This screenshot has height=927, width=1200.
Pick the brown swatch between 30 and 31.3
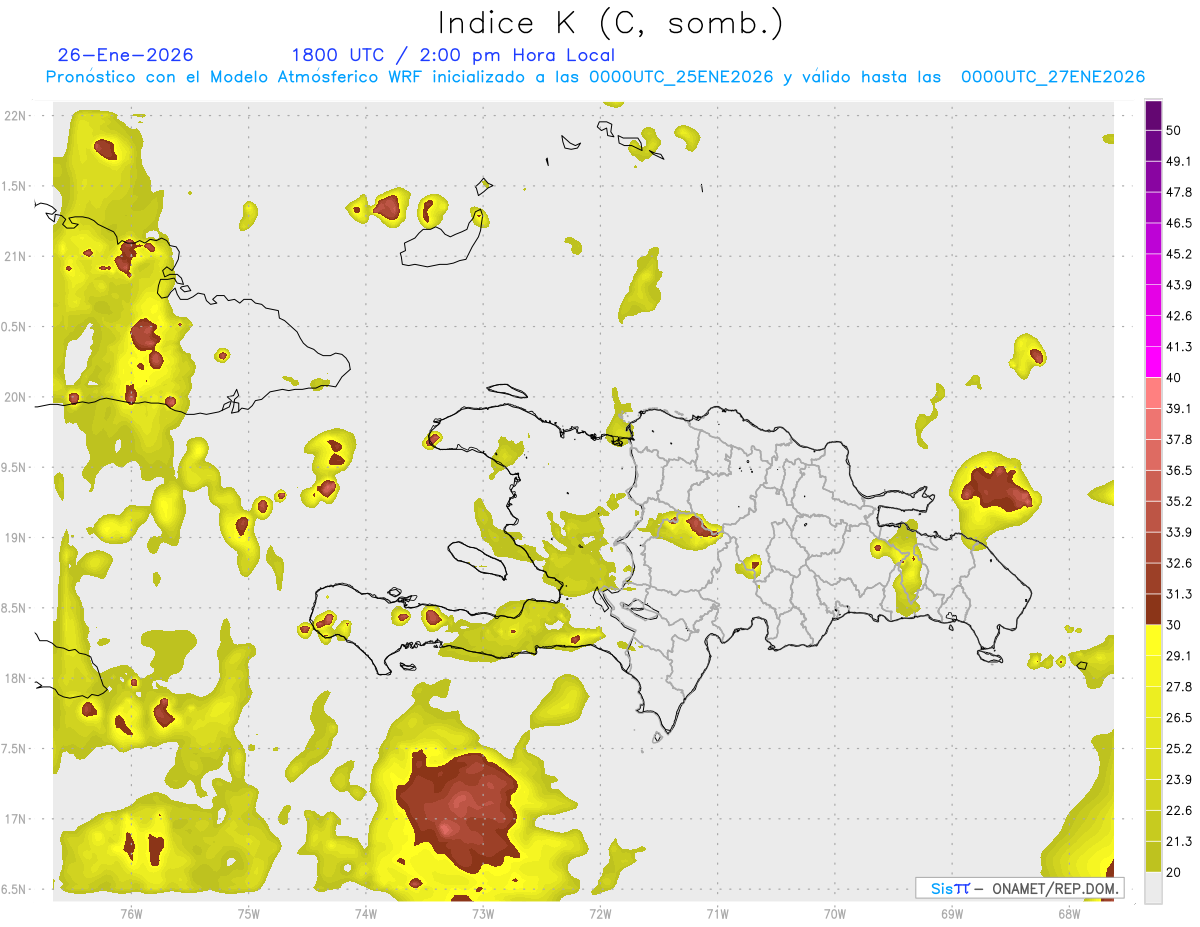pos(1153,609)
